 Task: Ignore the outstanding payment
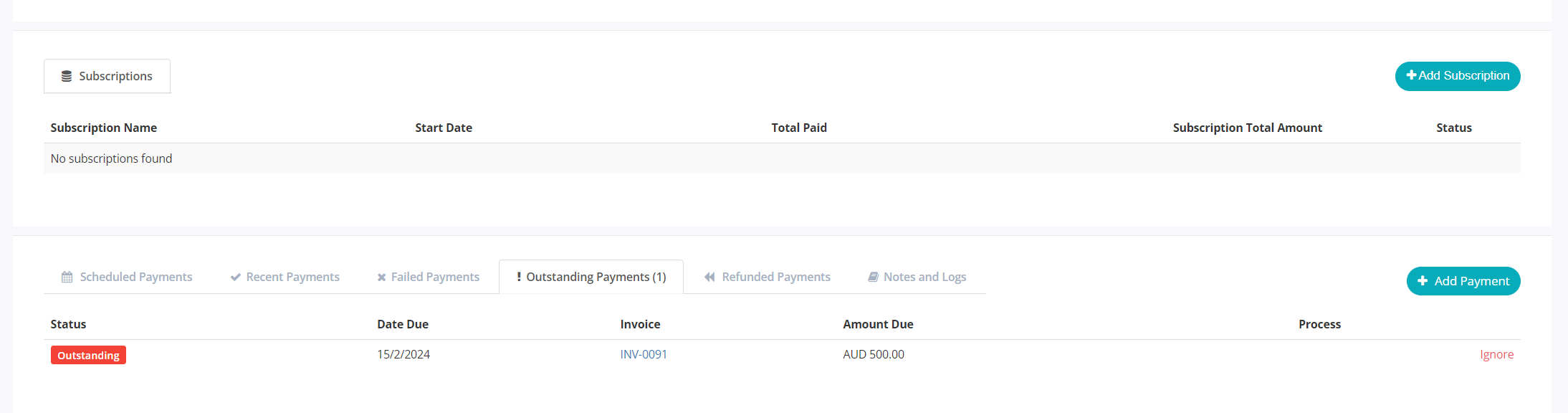click(x=1497, y=354)
